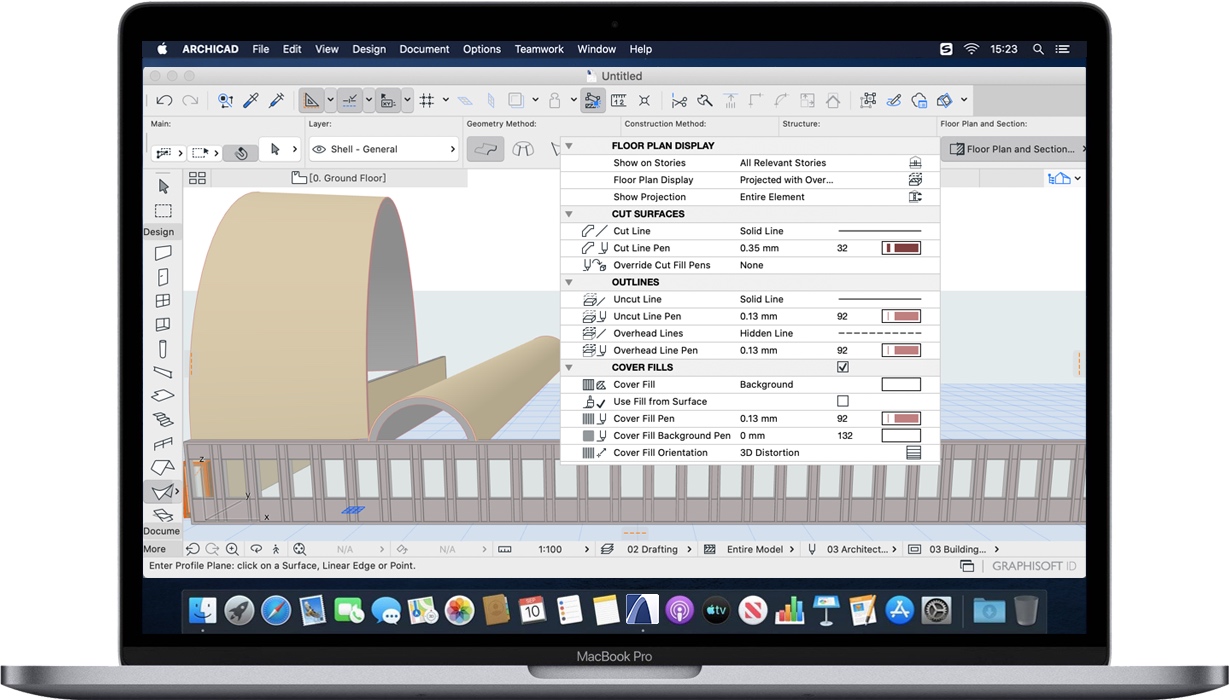Choose the Door tool in the Design toolbox
Screen dimensions: 1230x700
[x=162, y=277]
